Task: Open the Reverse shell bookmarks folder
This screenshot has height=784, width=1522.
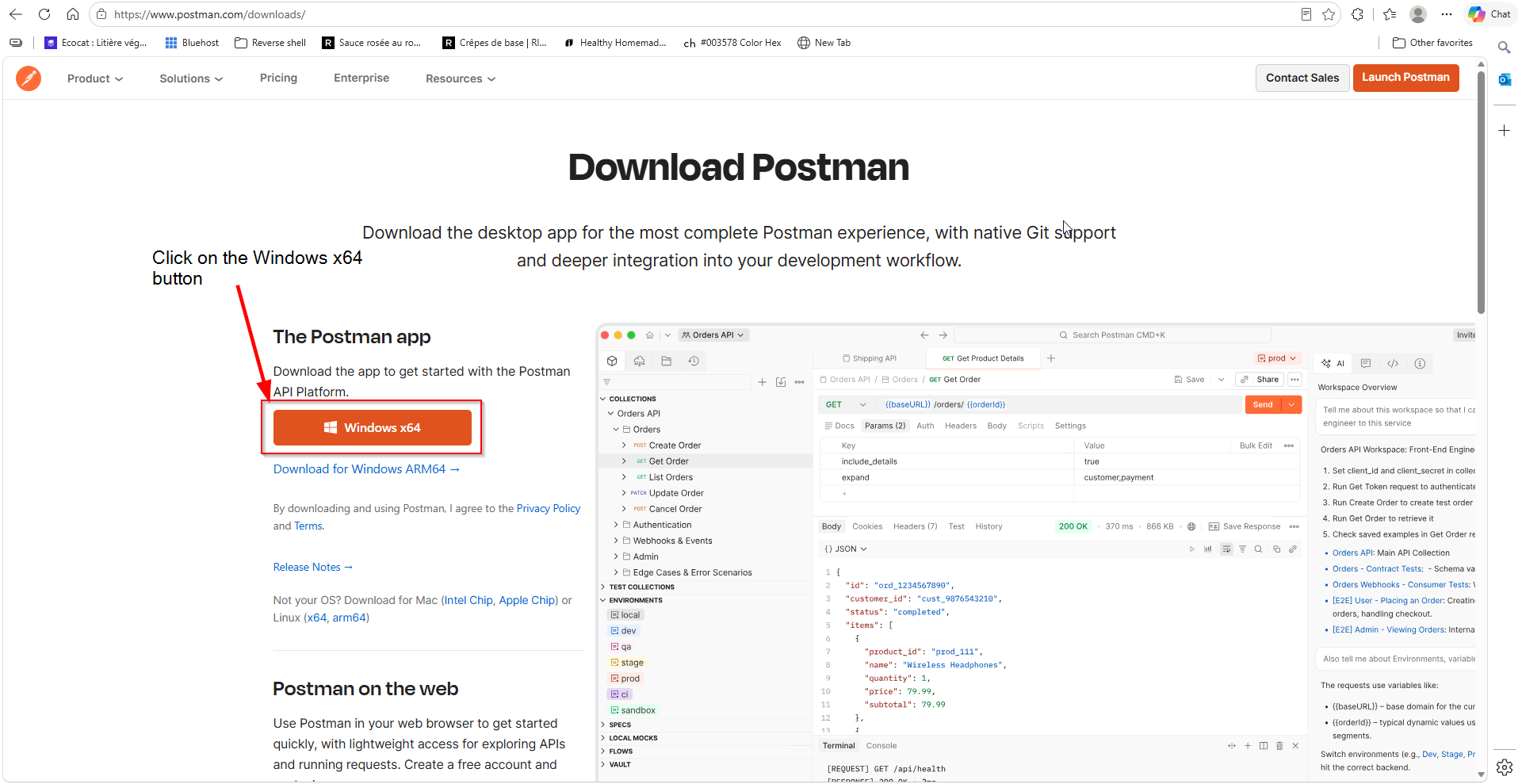Action: coord(270,43)
